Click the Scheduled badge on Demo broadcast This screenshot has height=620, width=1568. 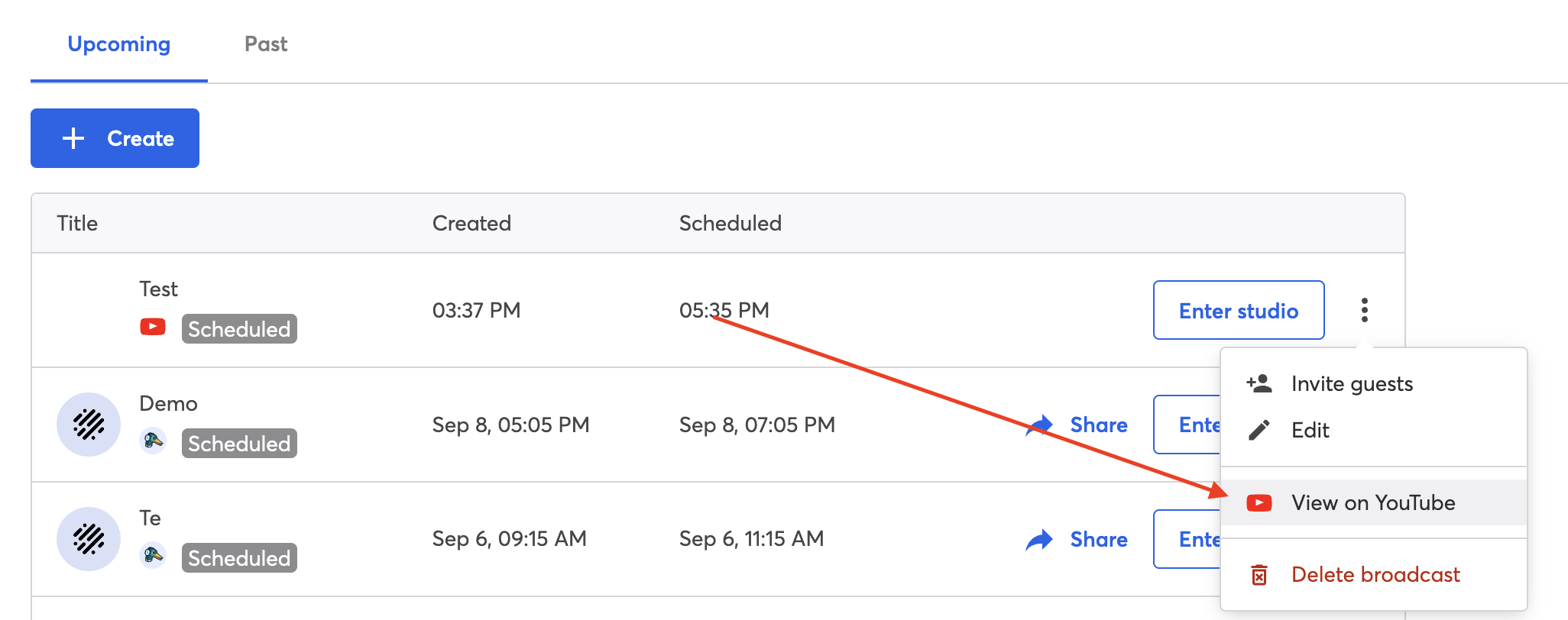[x=239, y=444]
